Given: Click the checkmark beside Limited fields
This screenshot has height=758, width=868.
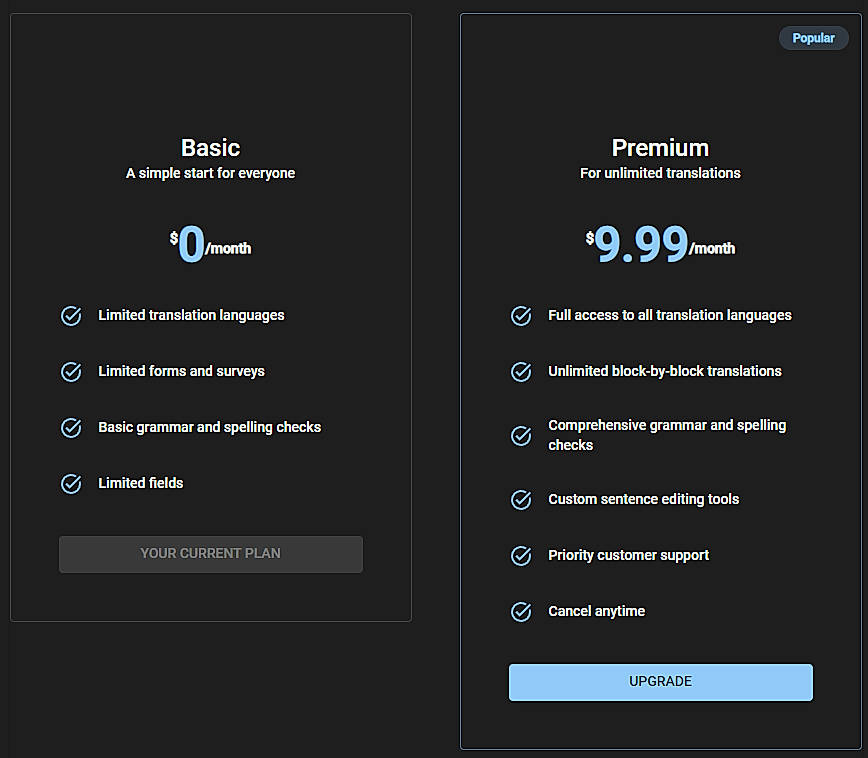Looking at the screenshot, I should coord(71,483).
